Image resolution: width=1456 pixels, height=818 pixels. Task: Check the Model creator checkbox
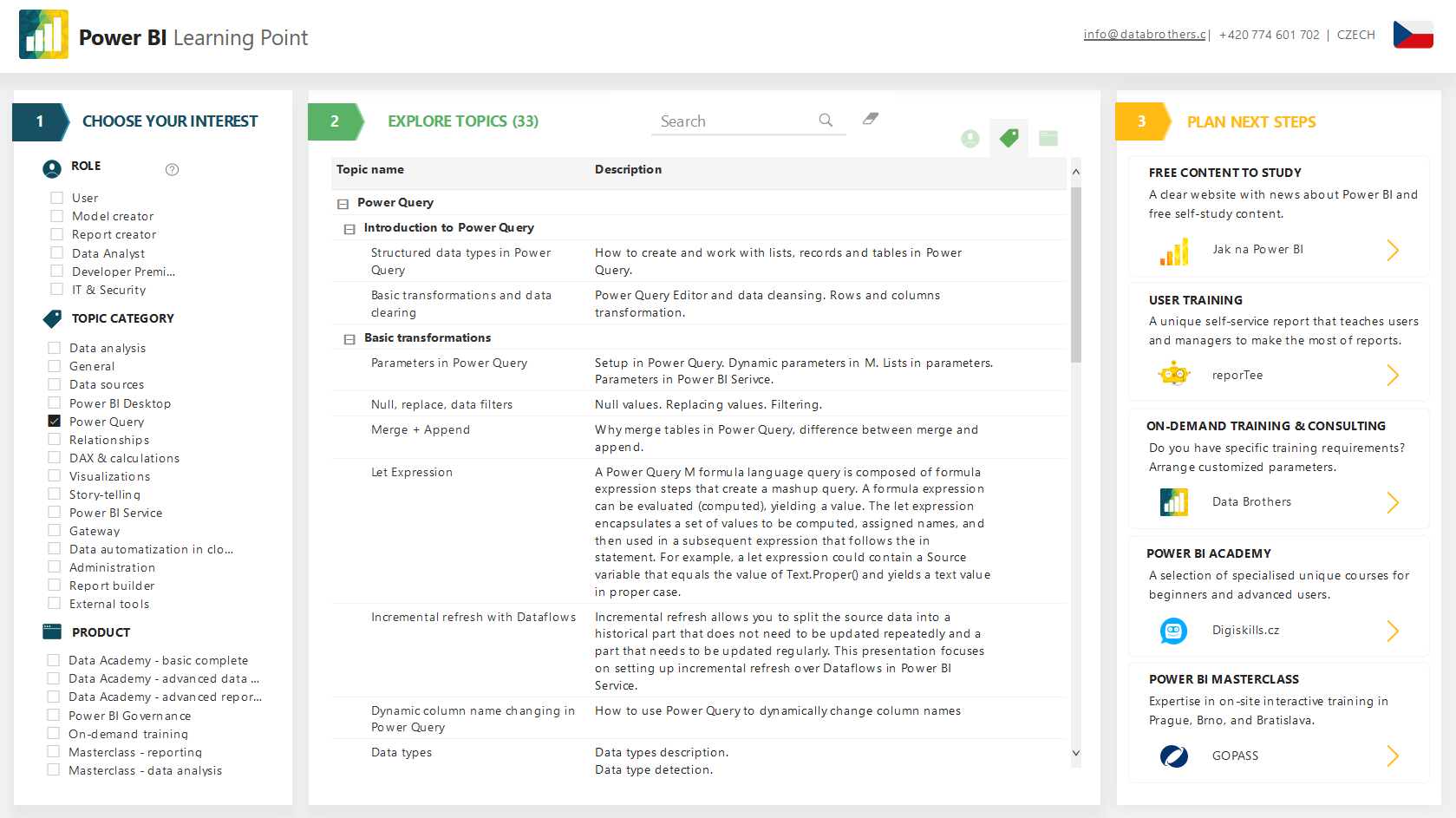click(57, 216)
